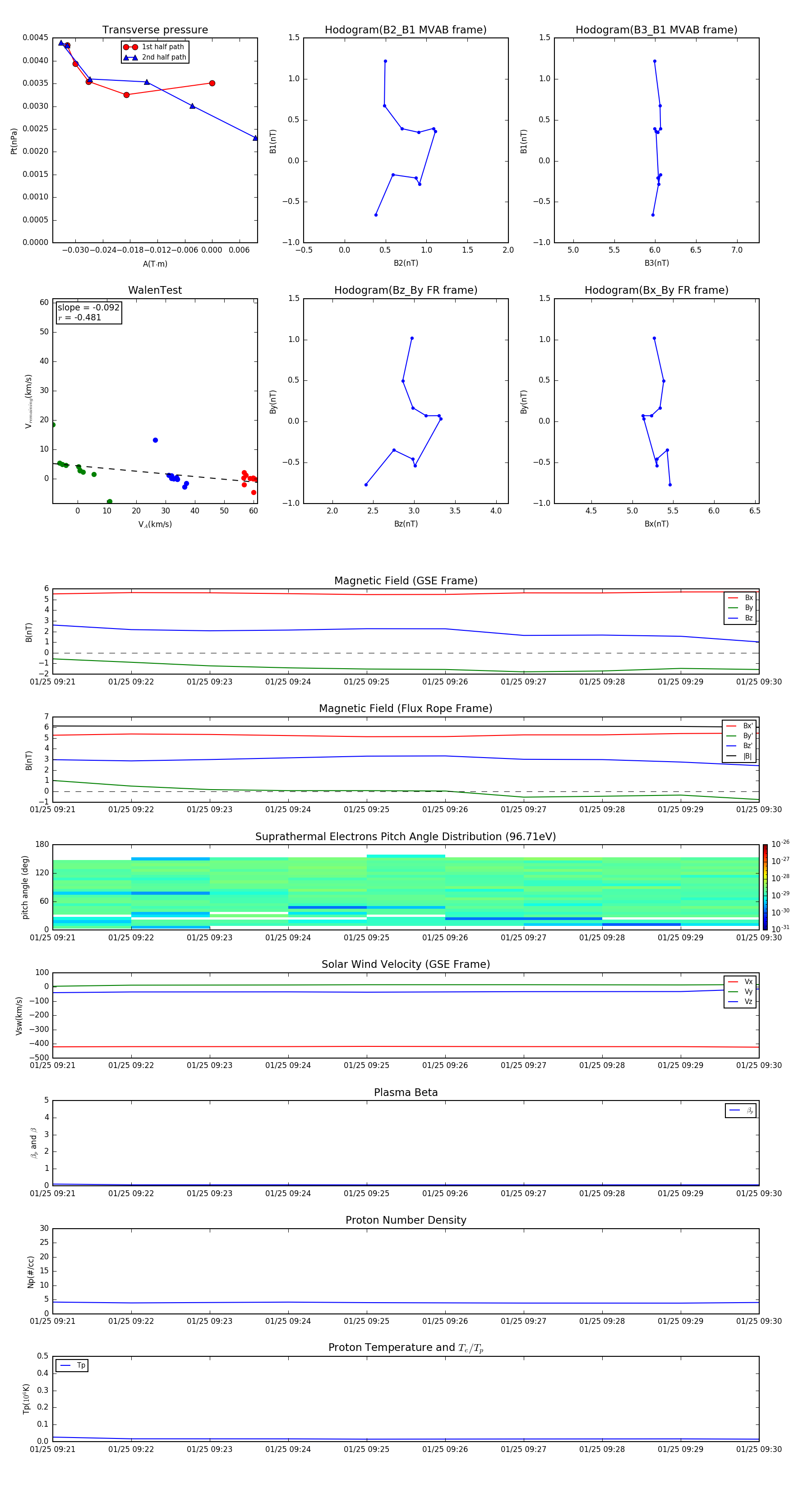Click the blue triangle marker in '2nd half path' legend
The height and width of the screenshot is (1489, 812).
pyautogui.click(x=130, y=57)
